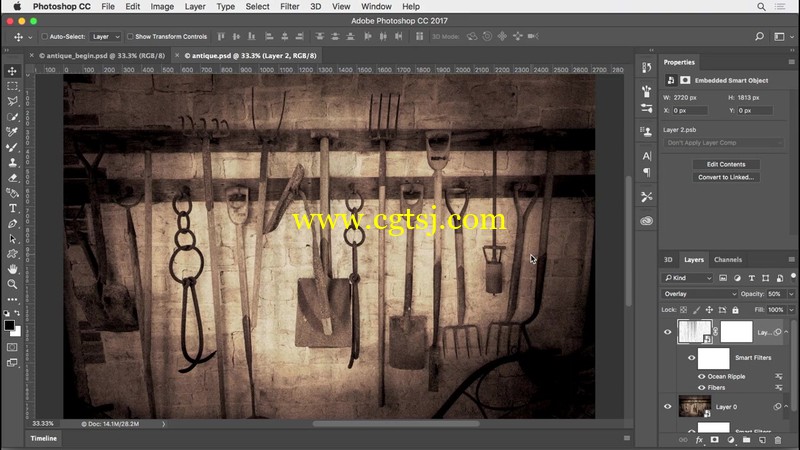Screen dimensions: 800x450
Task: Open the Opacity slider dropdown arrow
Action: (791, 294)
